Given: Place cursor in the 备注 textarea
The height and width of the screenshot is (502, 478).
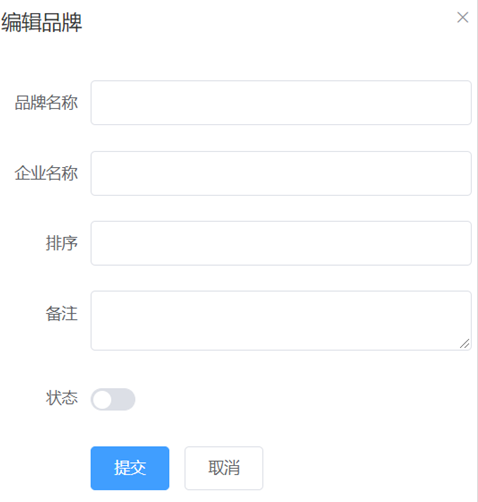Looking at the screenshot, I should [x=281, y=320].
